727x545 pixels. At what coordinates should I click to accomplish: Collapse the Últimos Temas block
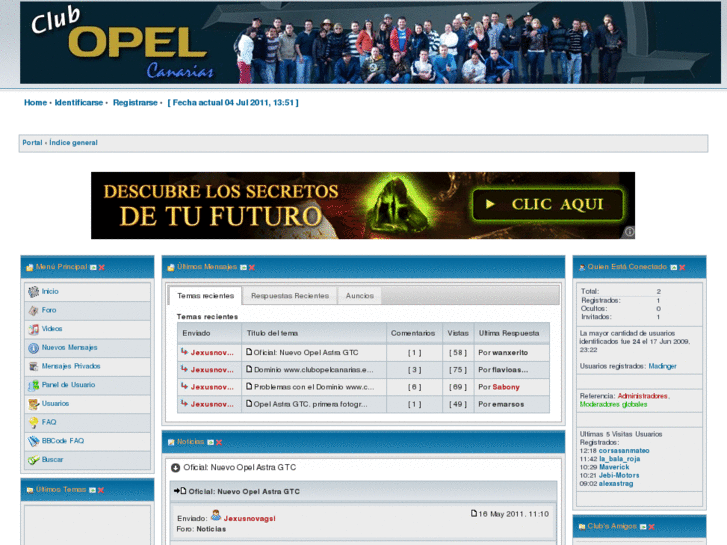pyautogui.click(x=92, y=490)
